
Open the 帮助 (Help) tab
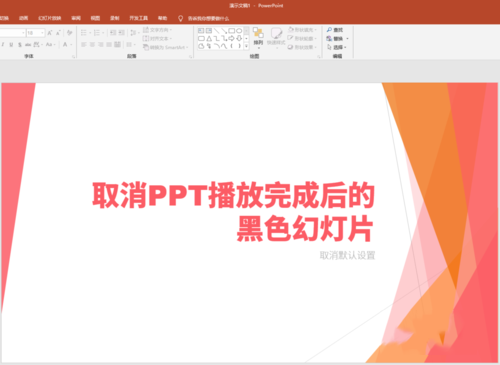tap(162, 18)
